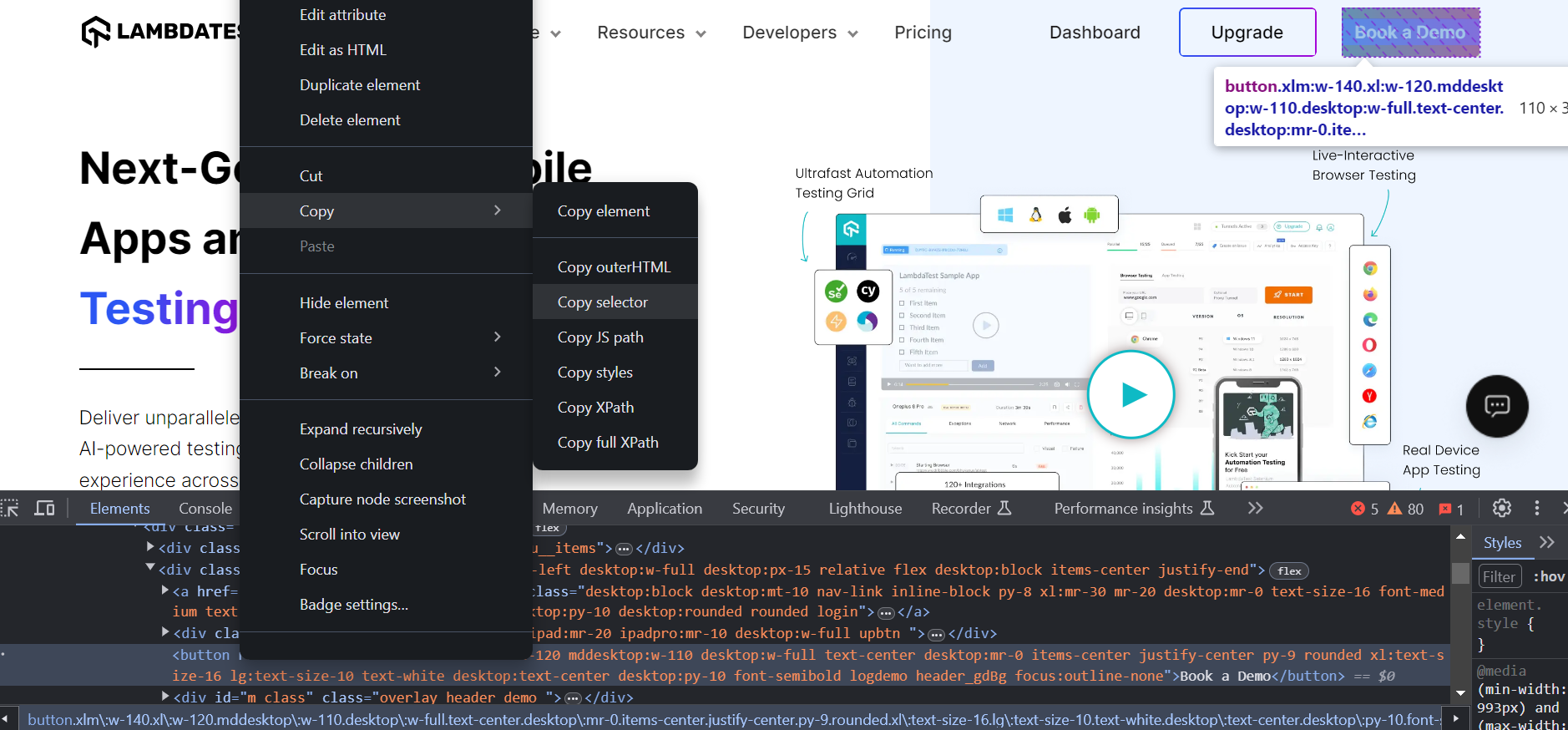Screen dimensions: 1568x730
Task: Select Copy full XPath
Action: (x=615, y=442)
